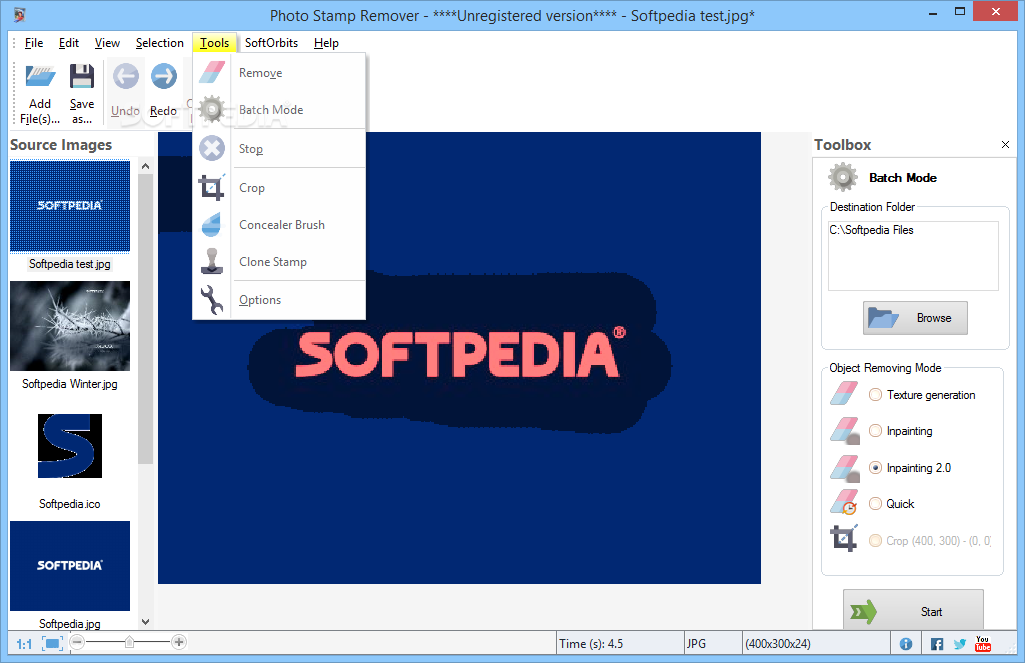Screen dimensions: 1025x663
Task: Click the info icon in status bar
Action: coord(906,644)
